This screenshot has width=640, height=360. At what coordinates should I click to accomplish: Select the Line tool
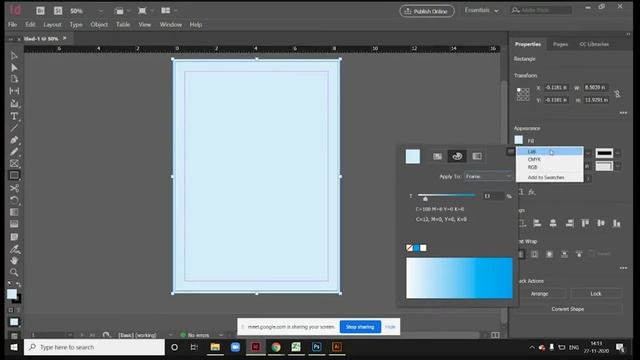tap(14, 128)
